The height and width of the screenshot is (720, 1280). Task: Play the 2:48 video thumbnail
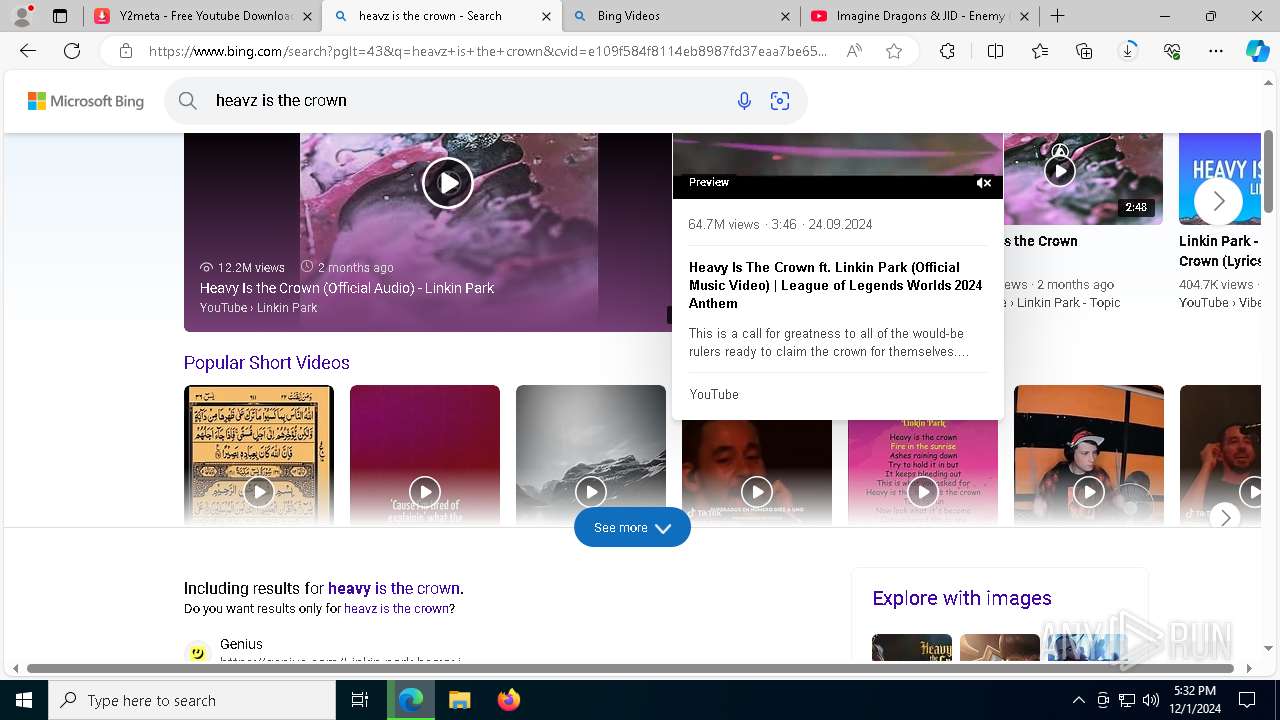pos(1060,172)
